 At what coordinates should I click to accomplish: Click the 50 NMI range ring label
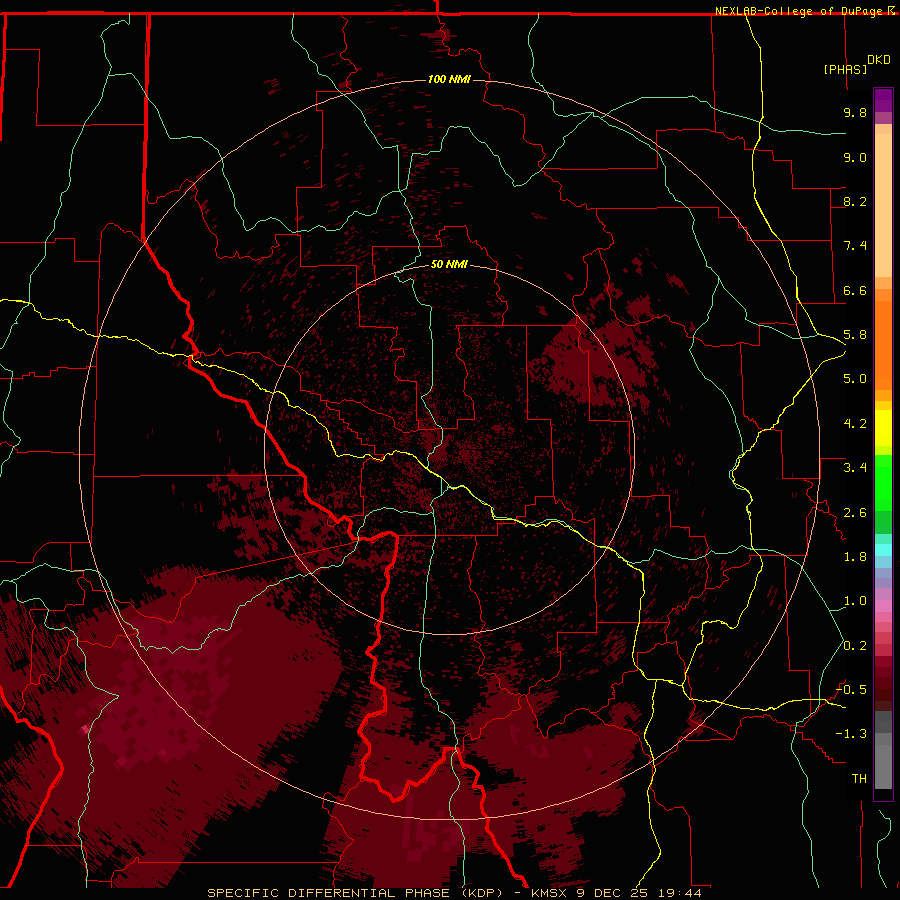(449, 264)
